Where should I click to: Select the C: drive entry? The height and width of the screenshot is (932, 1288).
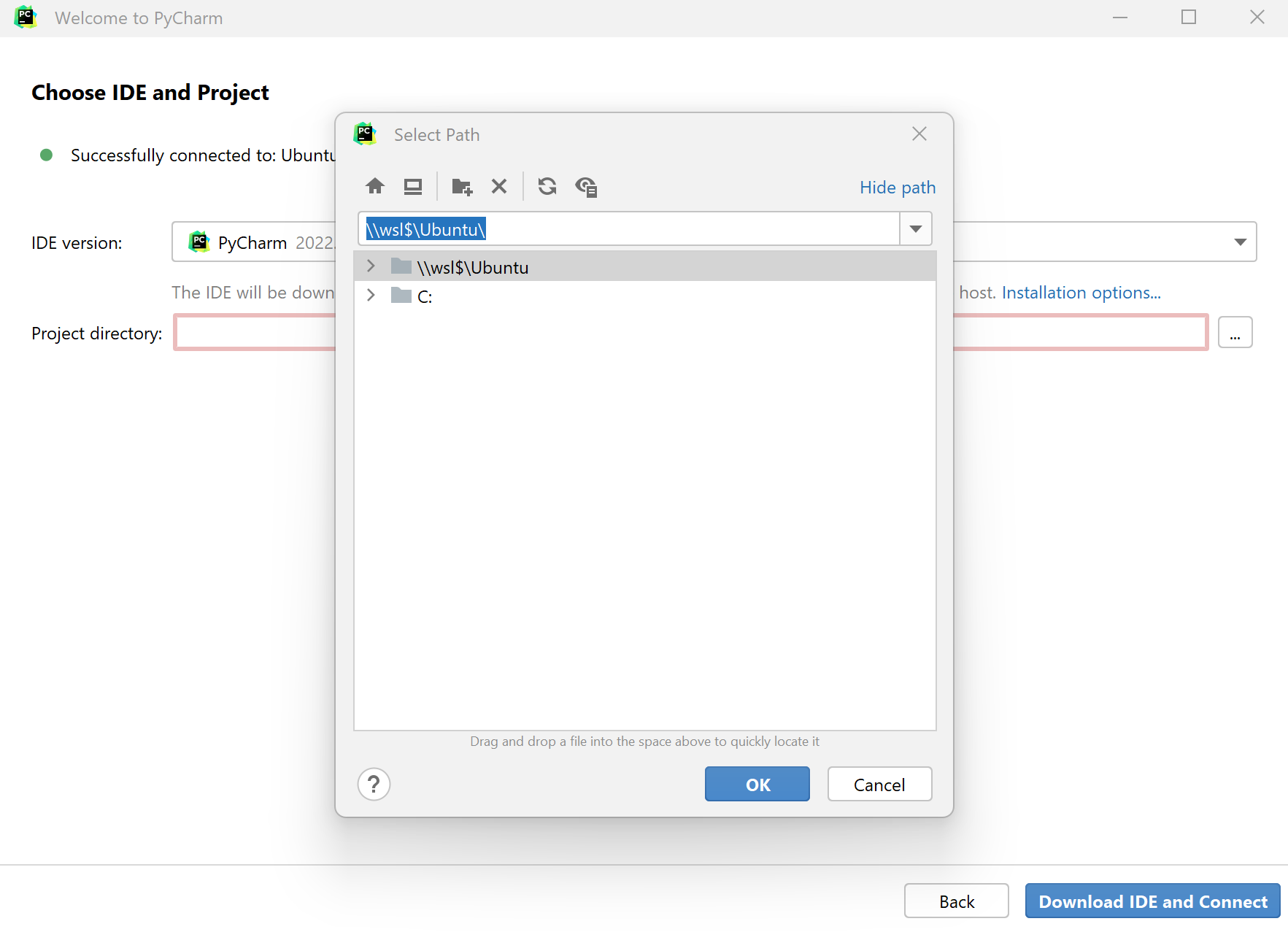click(x=424, y=296)
